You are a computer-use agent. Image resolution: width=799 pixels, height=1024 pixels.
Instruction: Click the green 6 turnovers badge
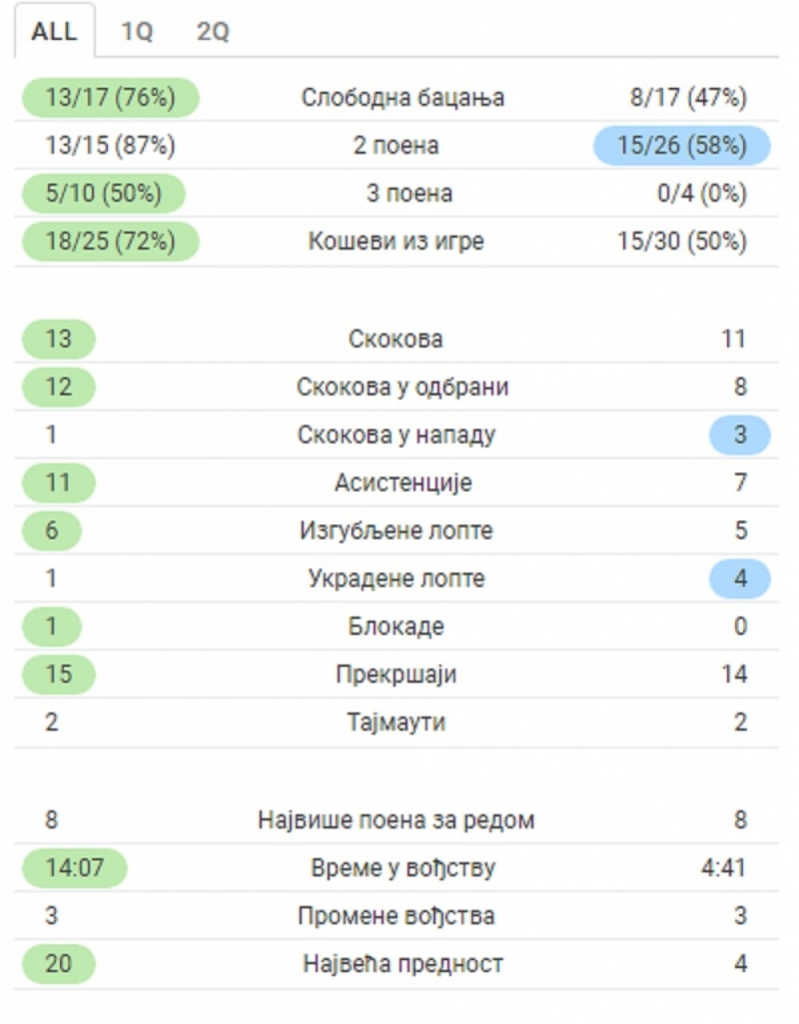point(51,530)
